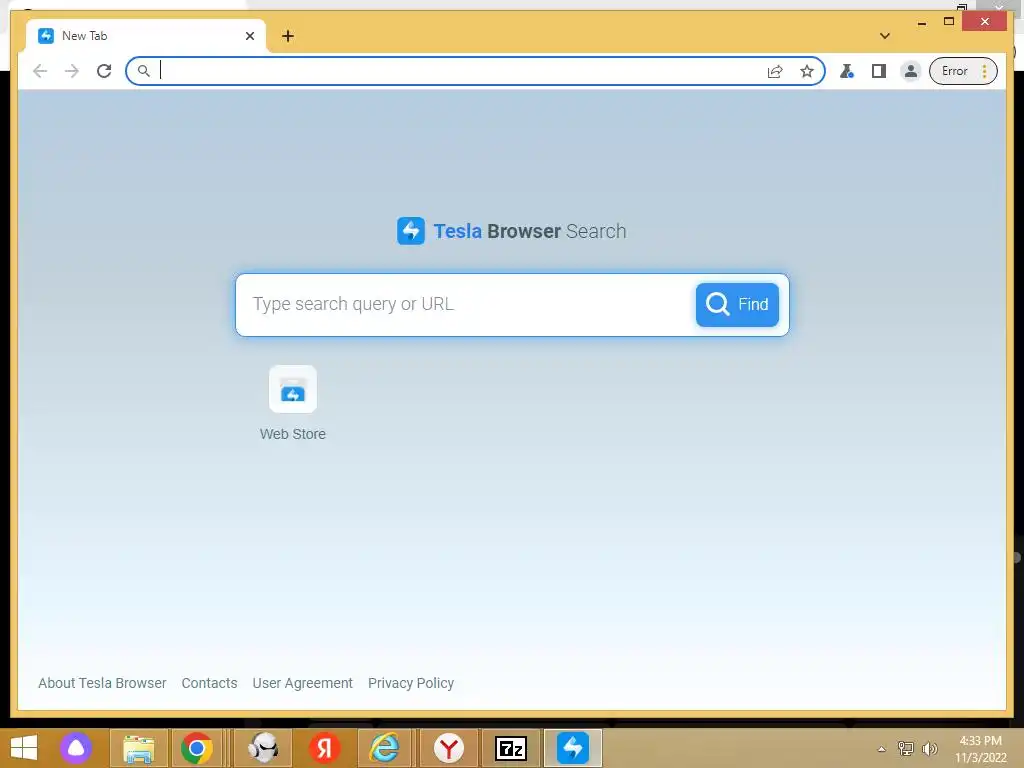This screenshot has width=1024, height=768.
Task: Click the share page icon in address bar
Action: point(775,71)
